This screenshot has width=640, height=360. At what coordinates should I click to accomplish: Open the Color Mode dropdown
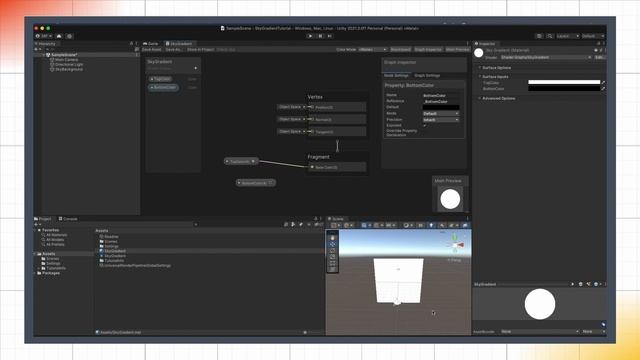coord(373,49)
